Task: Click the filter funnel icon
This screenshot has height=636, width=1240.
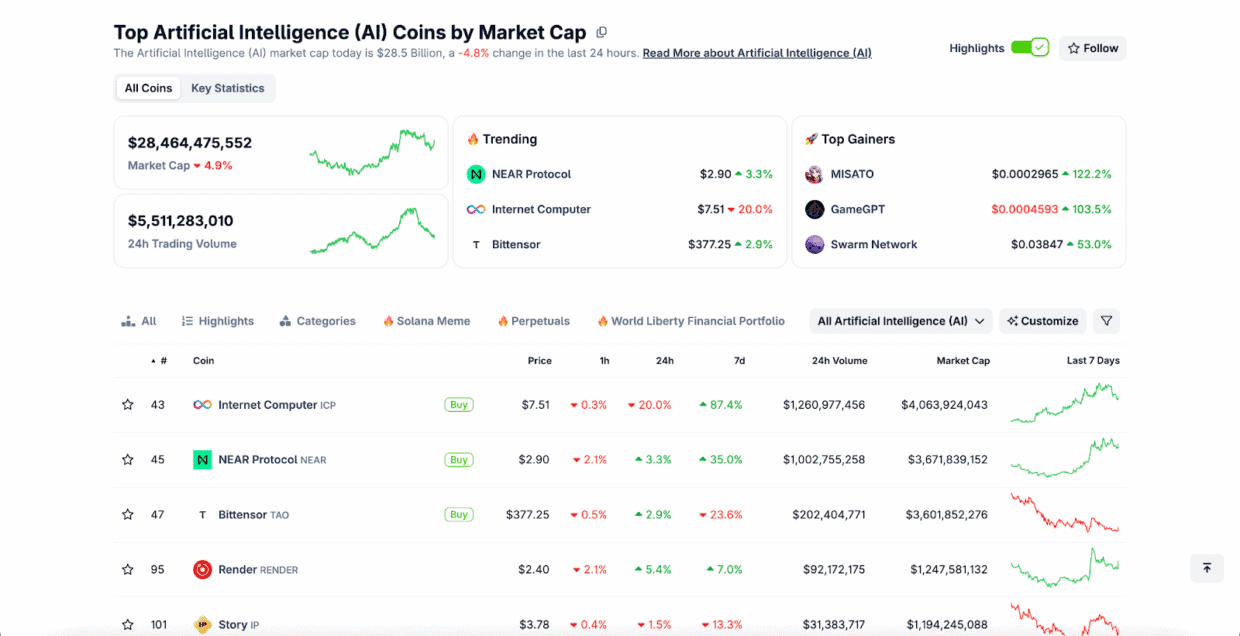Action: tap(1106, 321)
